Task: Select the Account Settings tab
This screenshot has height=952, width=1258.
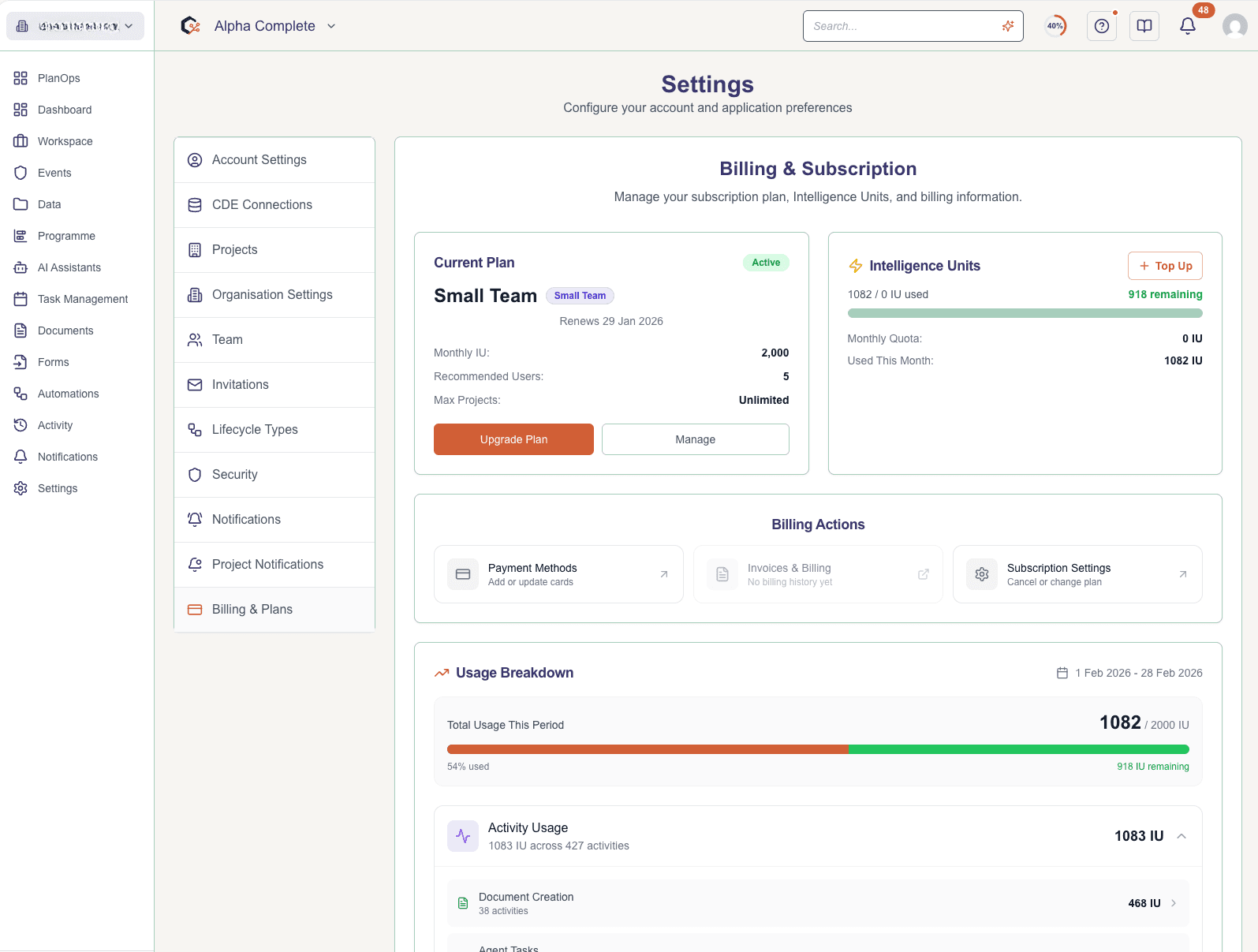Action: click(x=274, y=160)
